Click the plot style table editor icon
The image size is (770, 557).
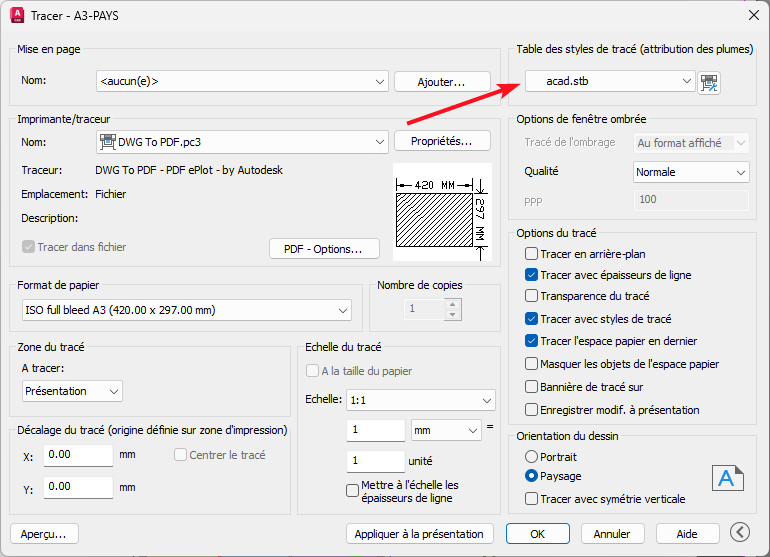click(710, 82)
